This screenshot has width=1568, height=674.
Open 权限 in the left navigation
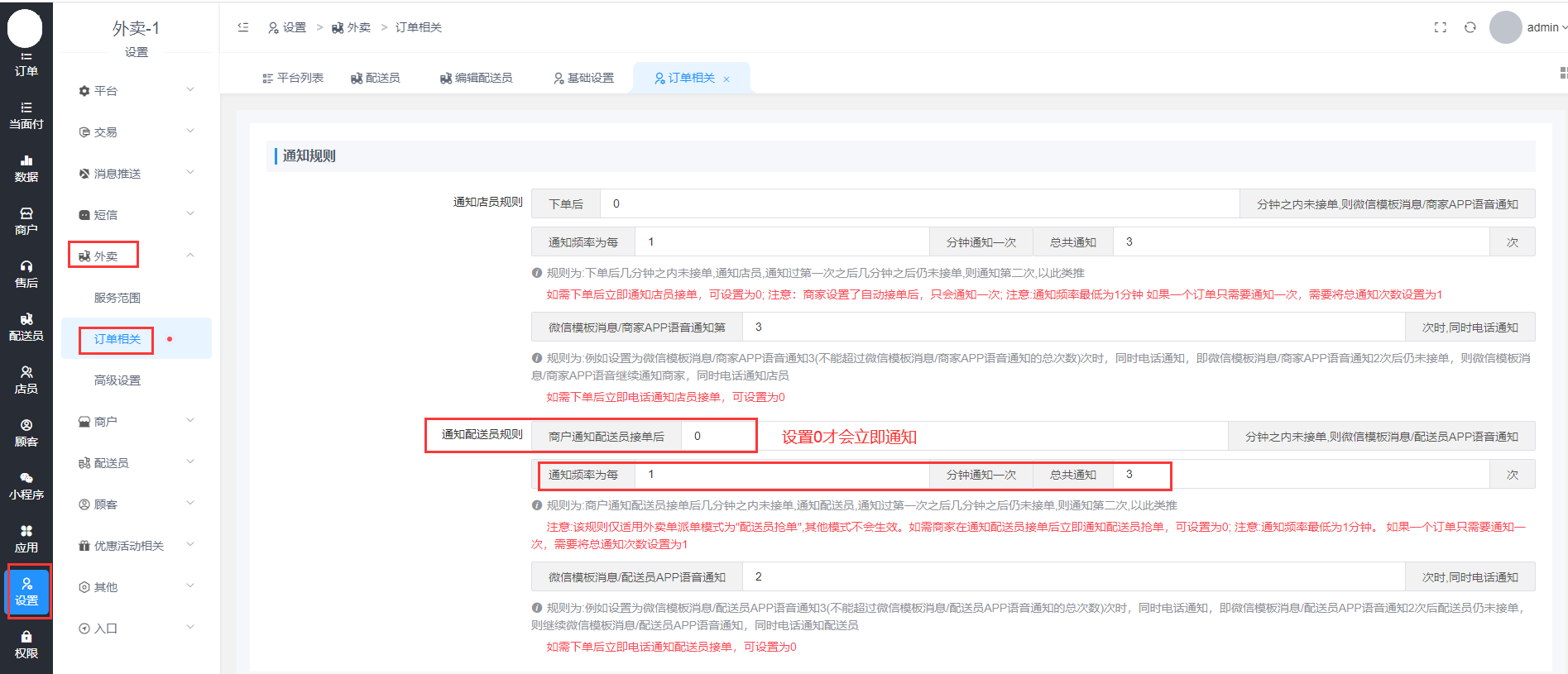click(26, 644)
